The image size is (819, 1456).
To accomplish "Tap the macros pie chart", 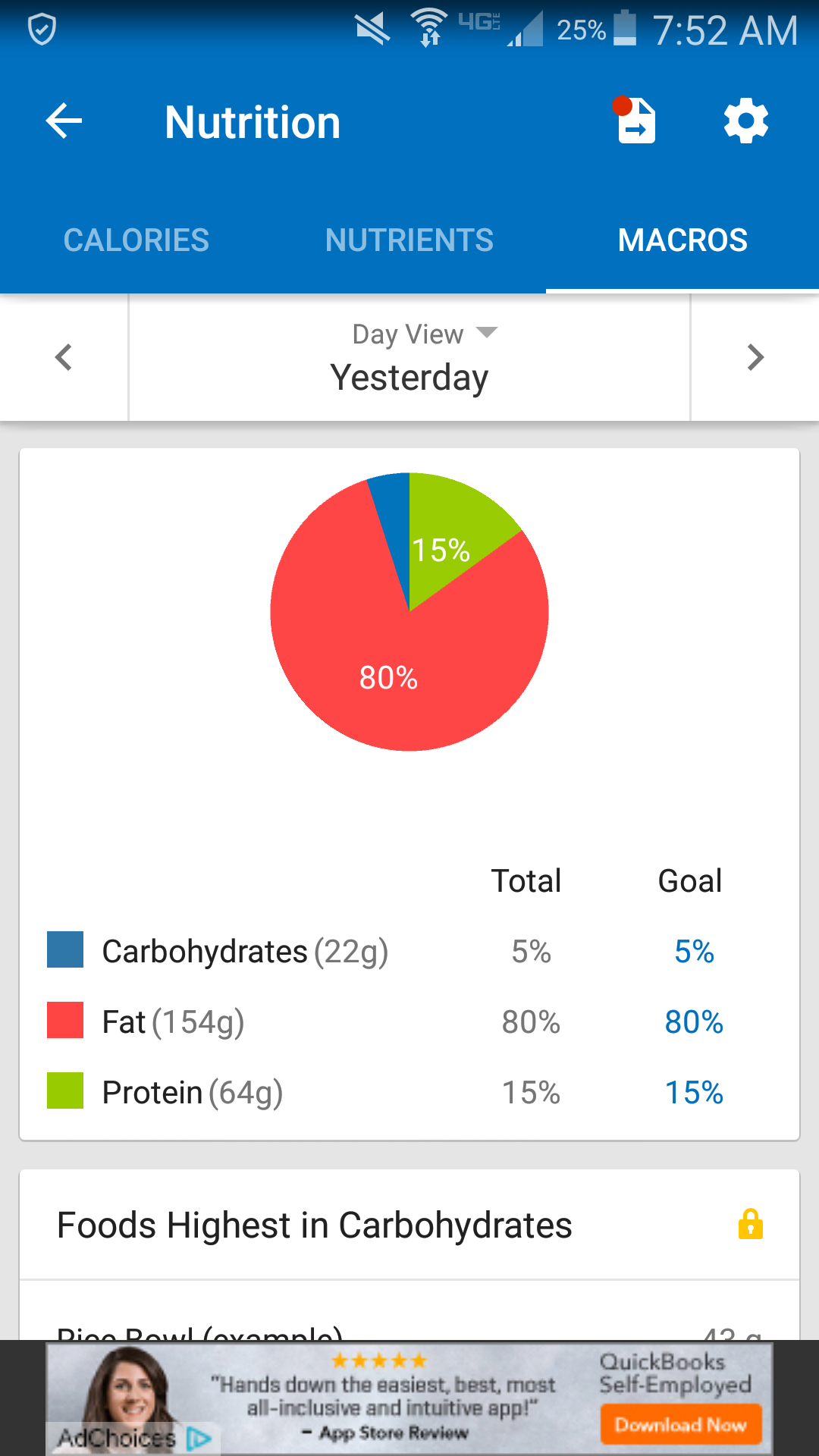I will point(409,612).
